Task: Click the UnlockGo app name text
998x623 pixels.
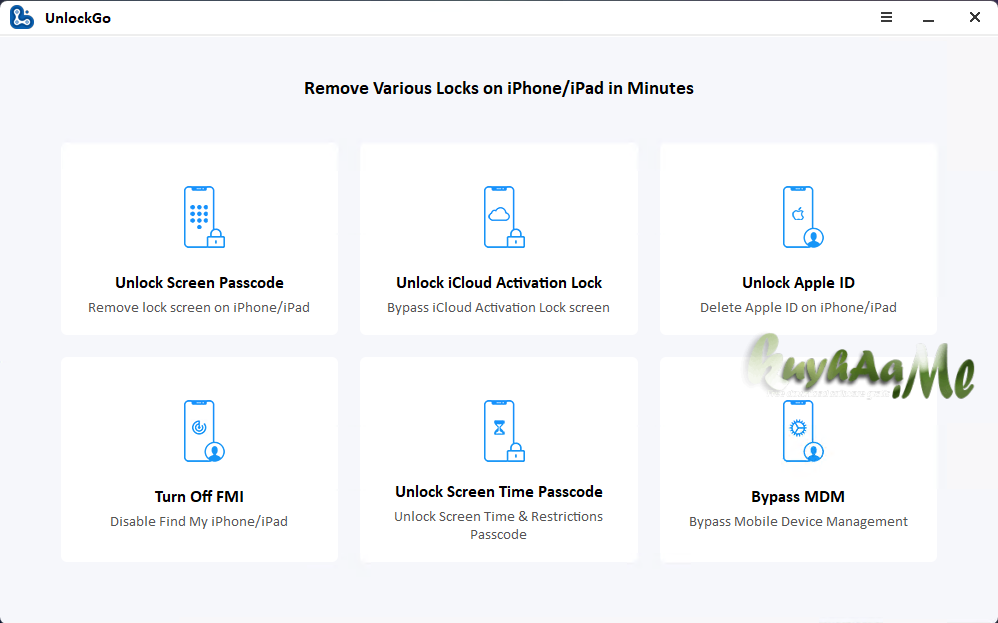Action: pyautogui.click(x=78, y=18)
